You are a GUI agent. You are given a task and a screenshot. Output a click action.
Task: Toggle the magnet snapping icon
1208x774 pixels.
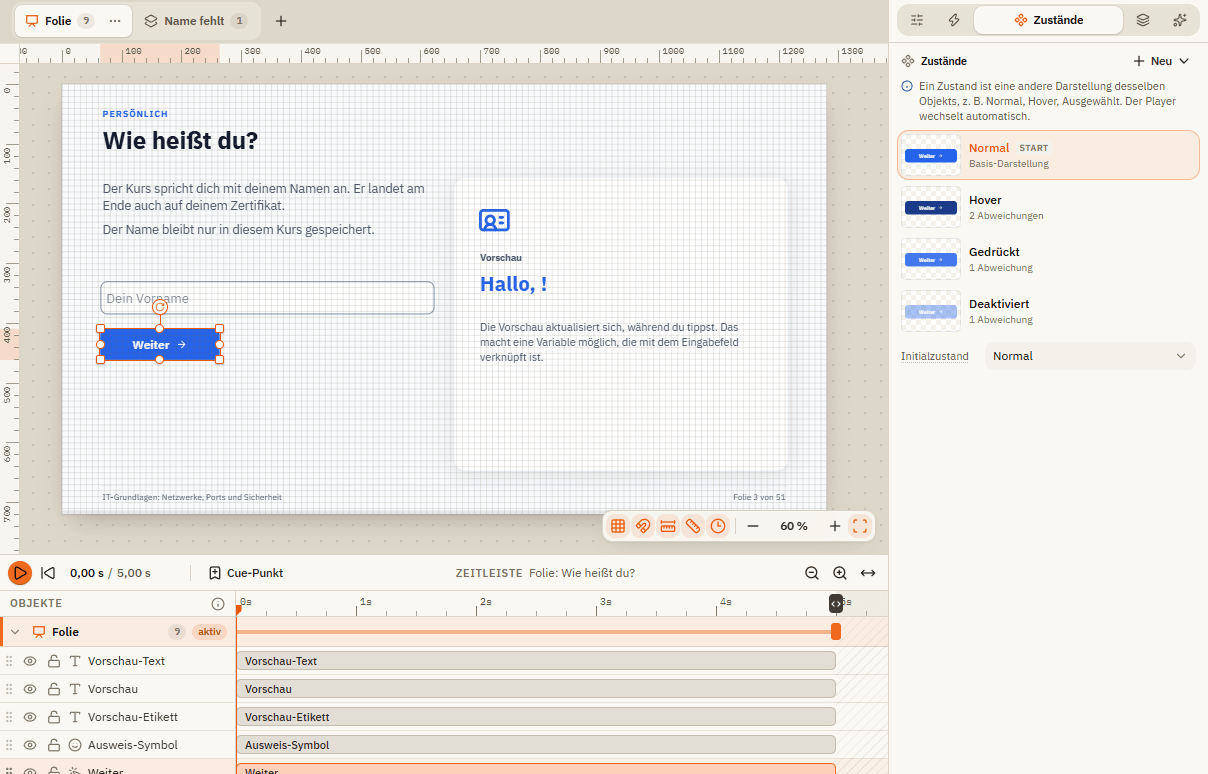(x=643, y=526)
